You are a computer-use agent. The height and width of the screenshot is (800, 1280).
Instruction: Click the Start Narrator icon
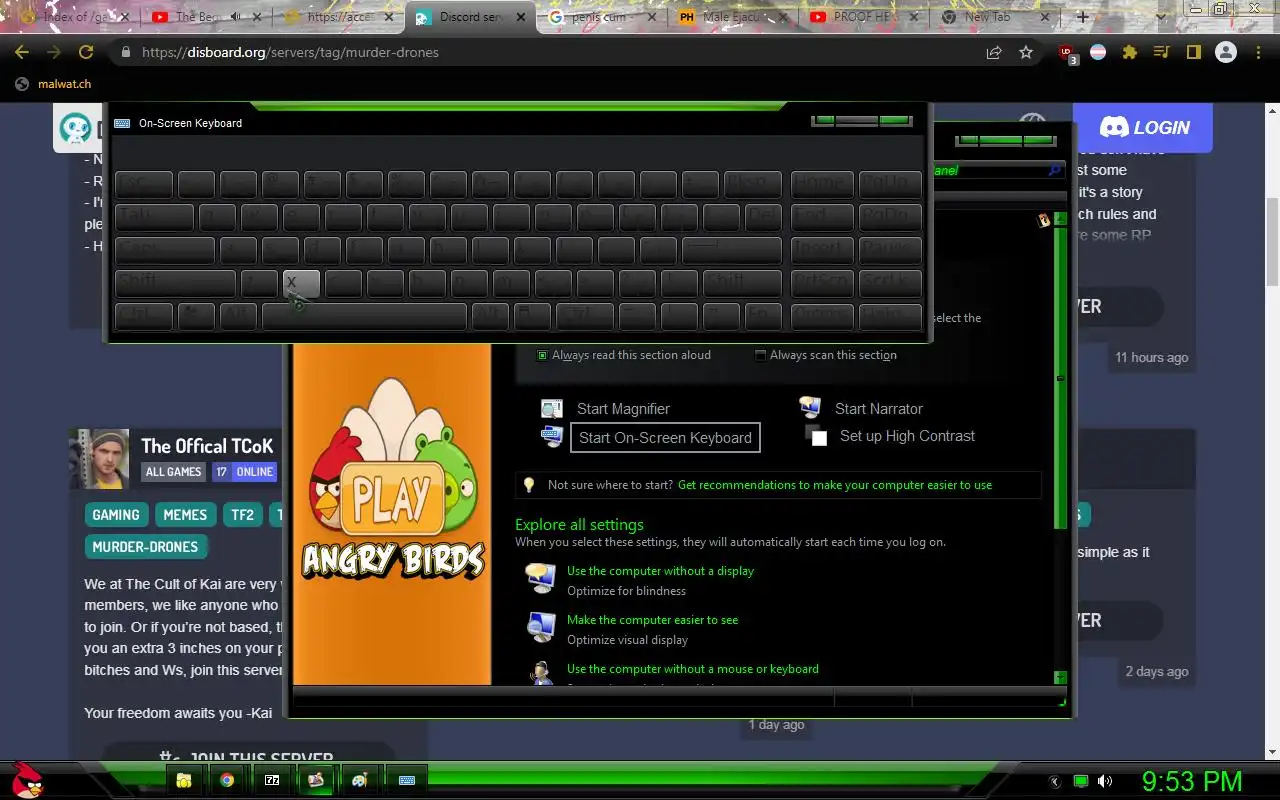(810, 407)
